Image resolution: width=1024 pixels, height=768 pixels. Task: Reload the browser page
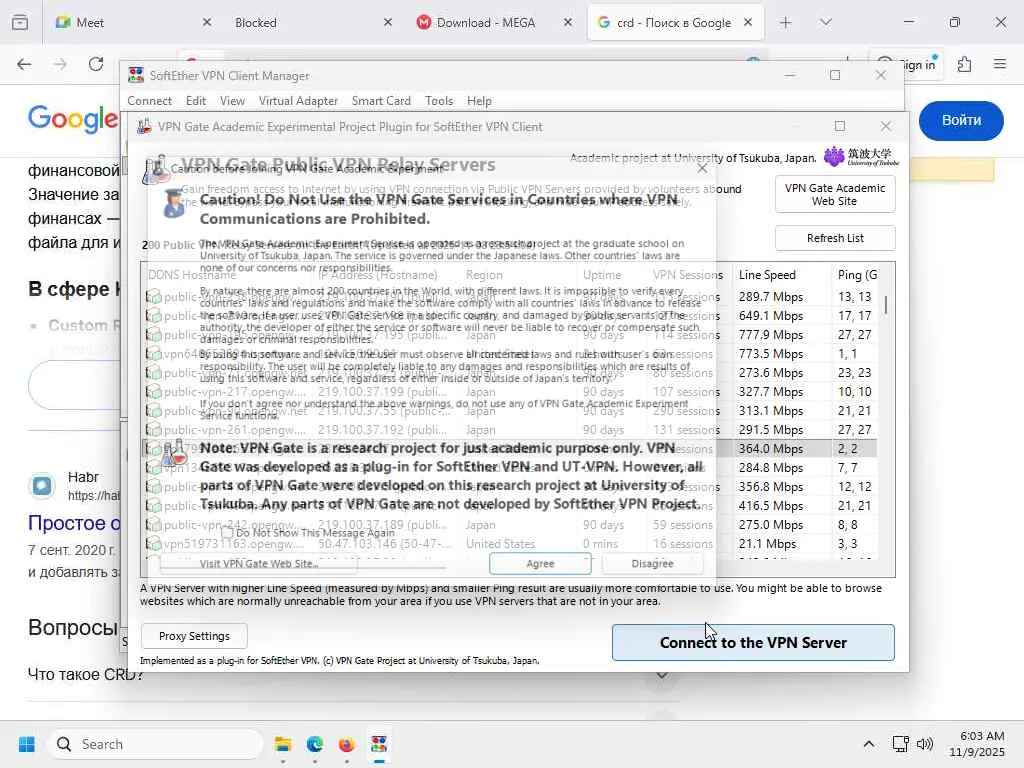click(96, 64)
